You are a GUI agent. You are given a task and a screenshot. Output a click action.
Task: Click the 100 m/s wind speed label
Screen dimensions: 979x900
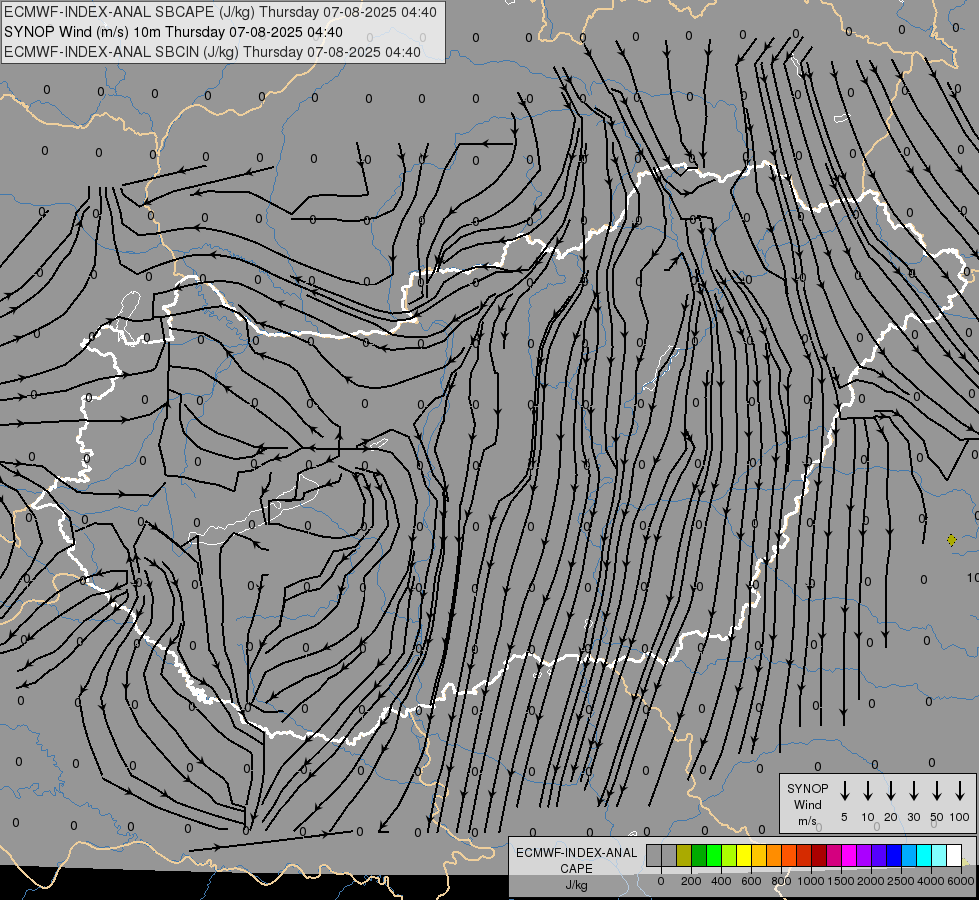pos(960,817)
